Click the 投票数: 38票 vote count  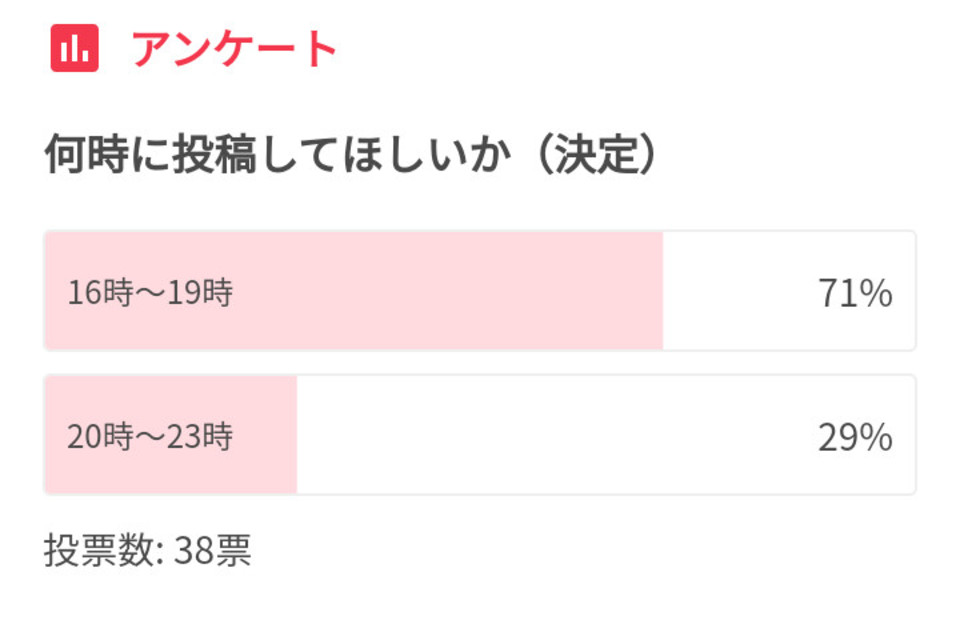(x=148, y=550)
